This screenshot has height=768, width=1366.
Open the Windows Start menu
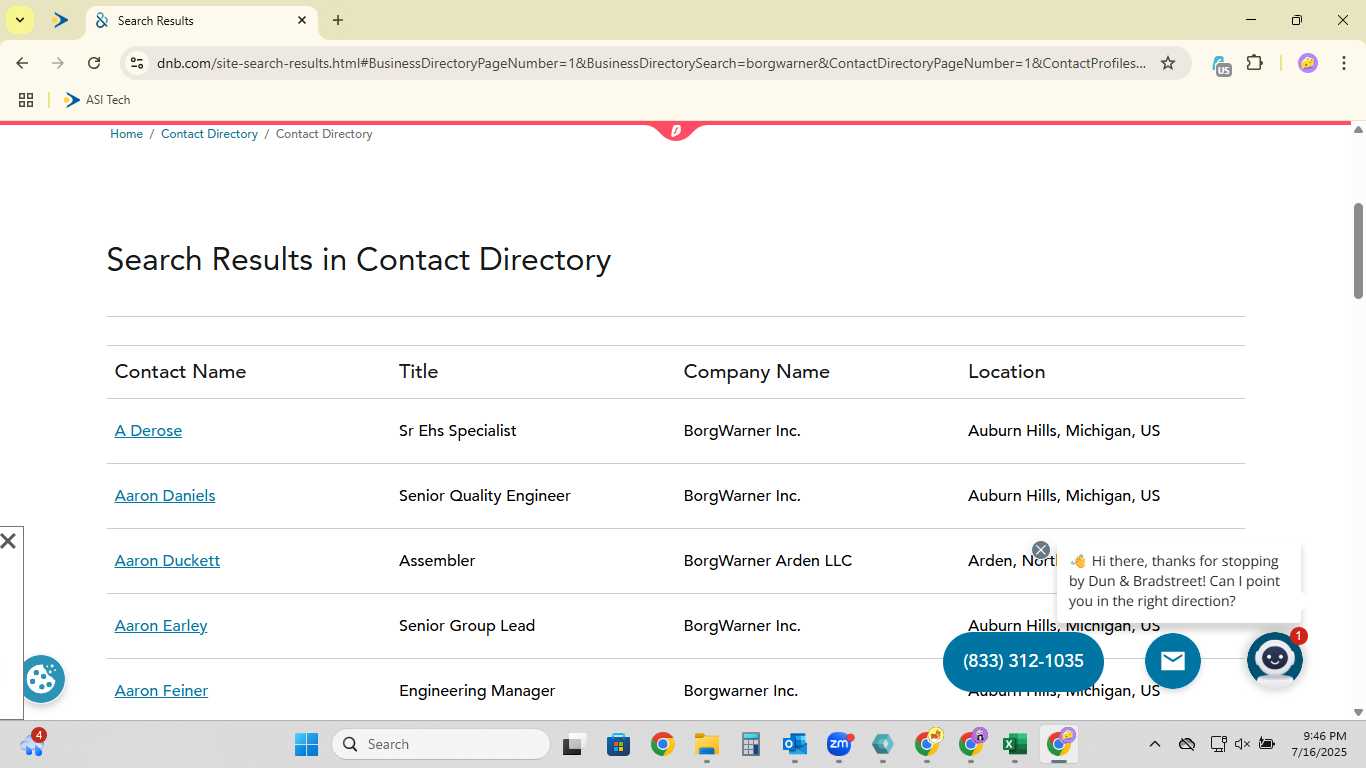point(306,744)
